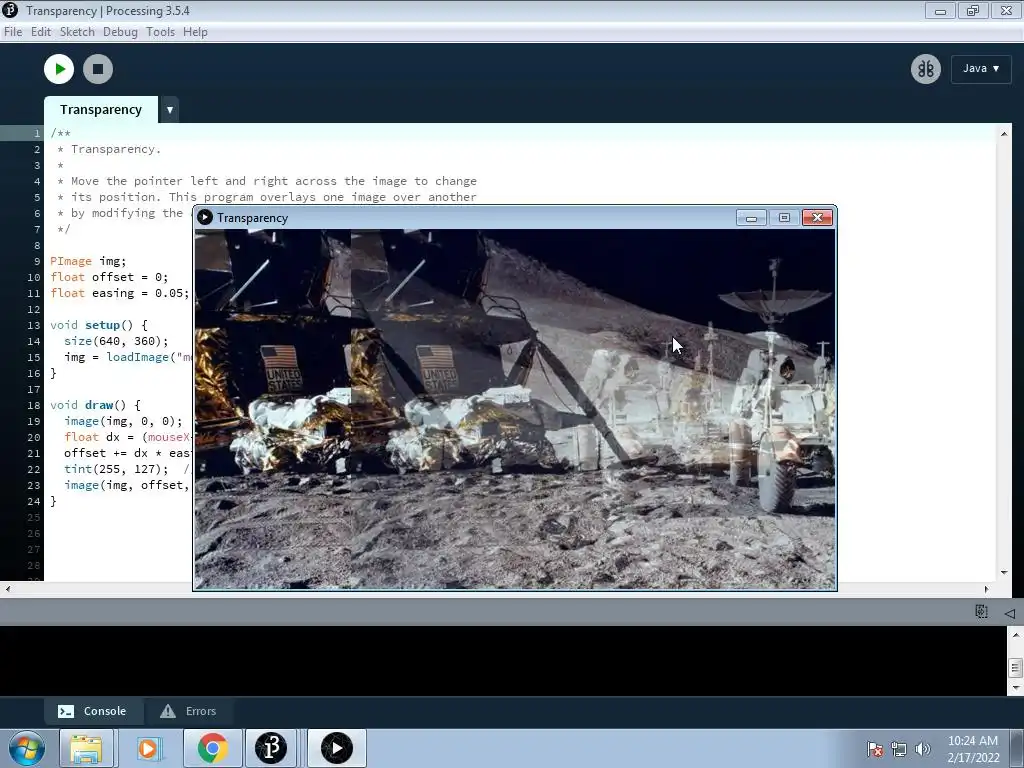
Task: Click the sketch window's play icon in title bar
Action: coord(204,217)
